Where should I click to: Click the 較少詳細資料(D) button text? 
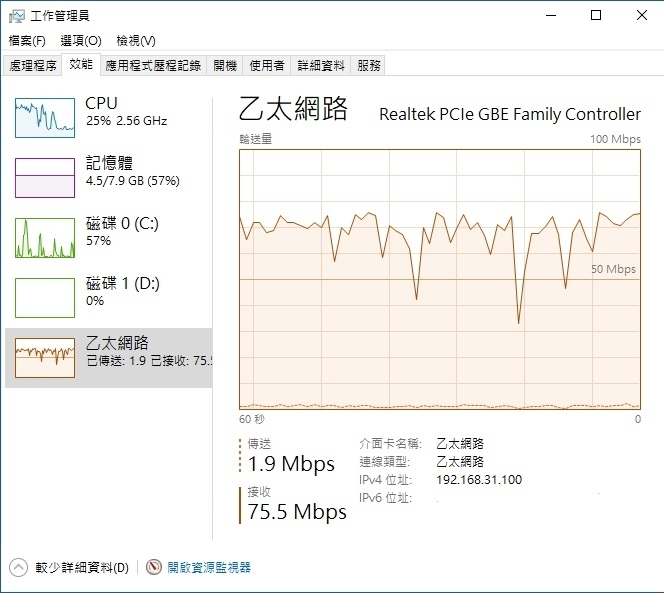[x=82, y=567]
